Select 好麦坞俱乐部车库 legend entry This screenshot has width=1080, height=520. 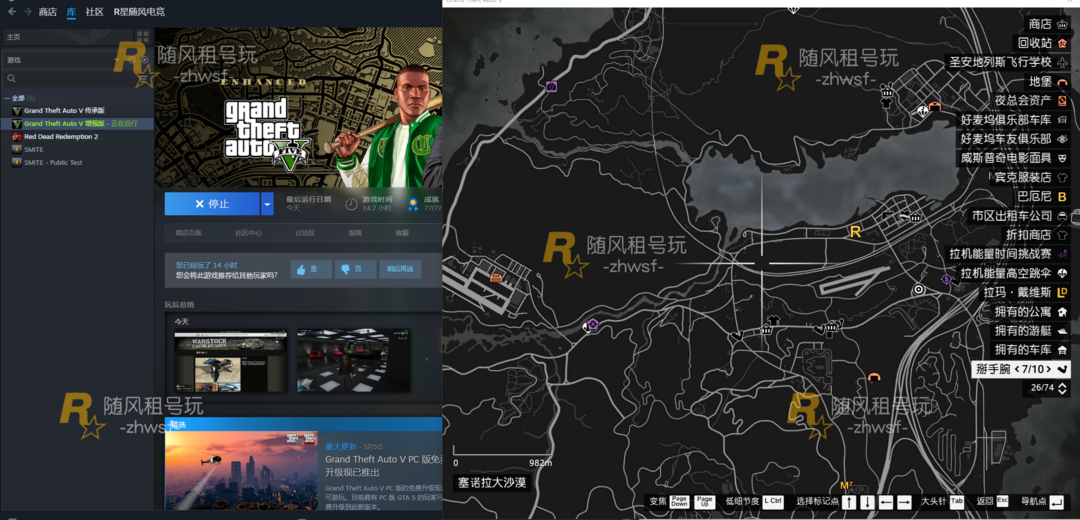(1014, 120)
